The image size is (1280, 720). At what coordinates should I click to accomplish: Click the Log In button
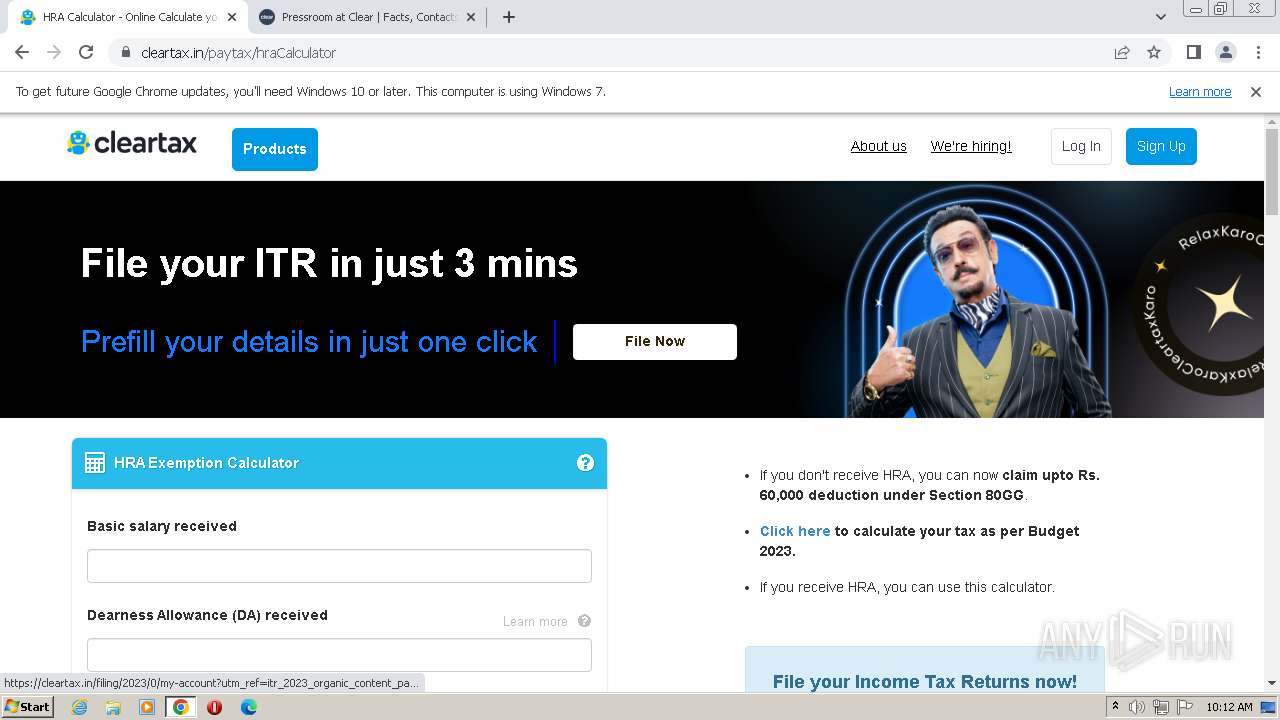click(1081, 146)
